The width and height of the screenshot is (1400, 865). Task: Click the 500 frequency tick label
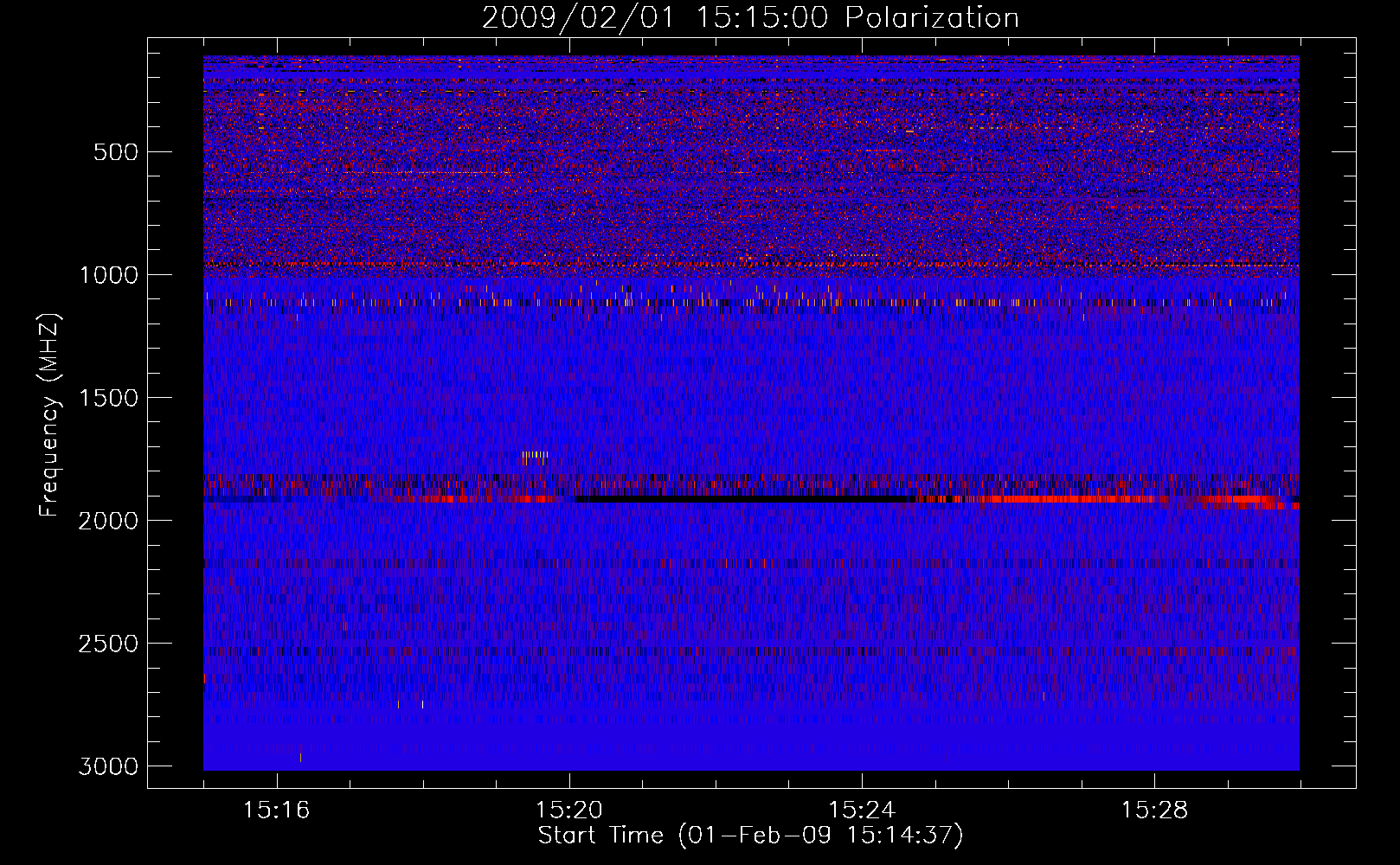click(x=116, y=152)
